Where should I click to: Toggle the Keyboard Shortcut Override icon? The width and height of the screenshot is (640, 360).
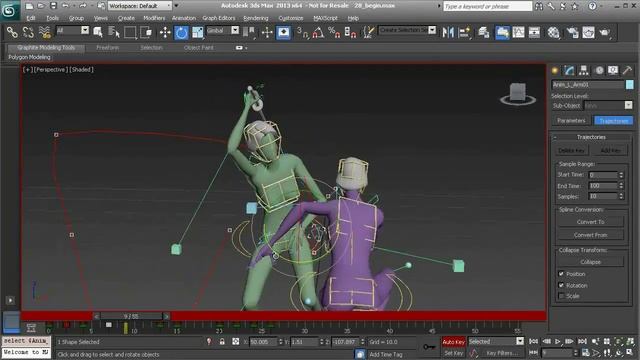coord(283,32)
